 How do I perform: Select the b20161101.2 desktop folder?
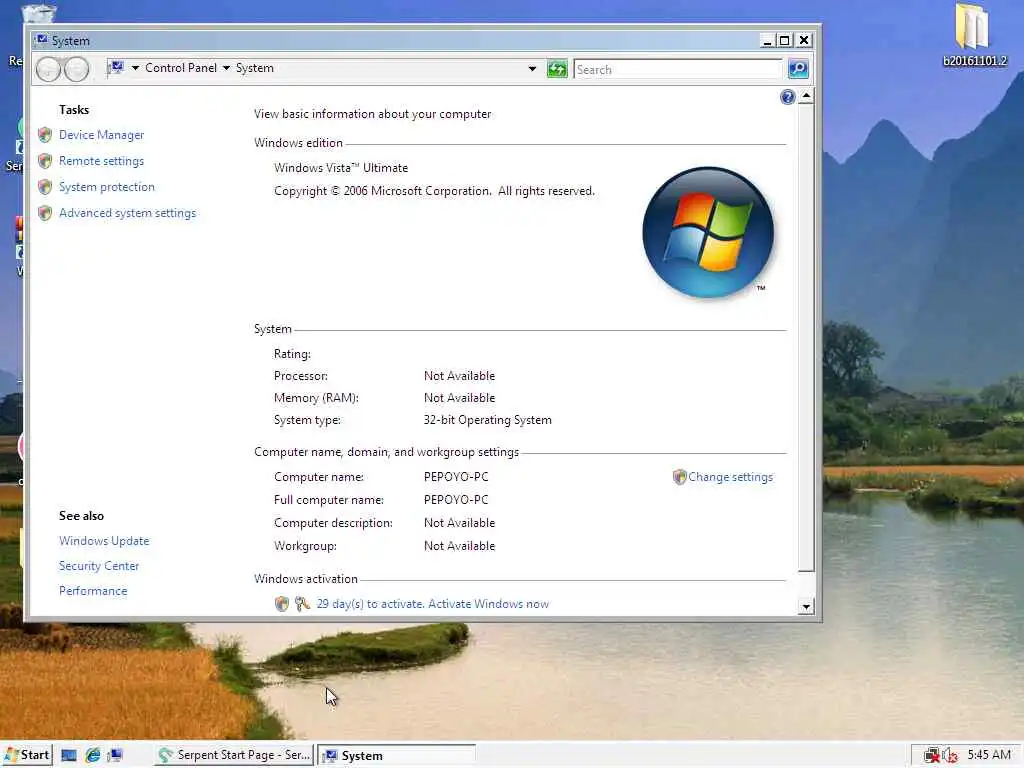pos(974,35)
